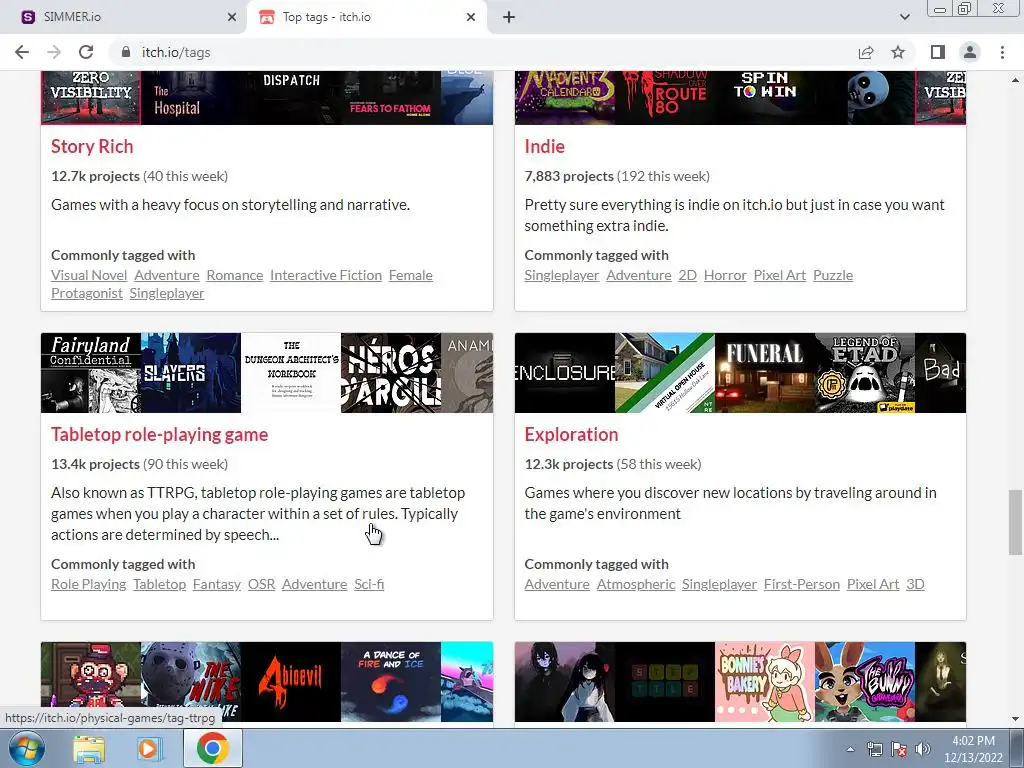Click the Chrome taskbar icon

(212, 749)
